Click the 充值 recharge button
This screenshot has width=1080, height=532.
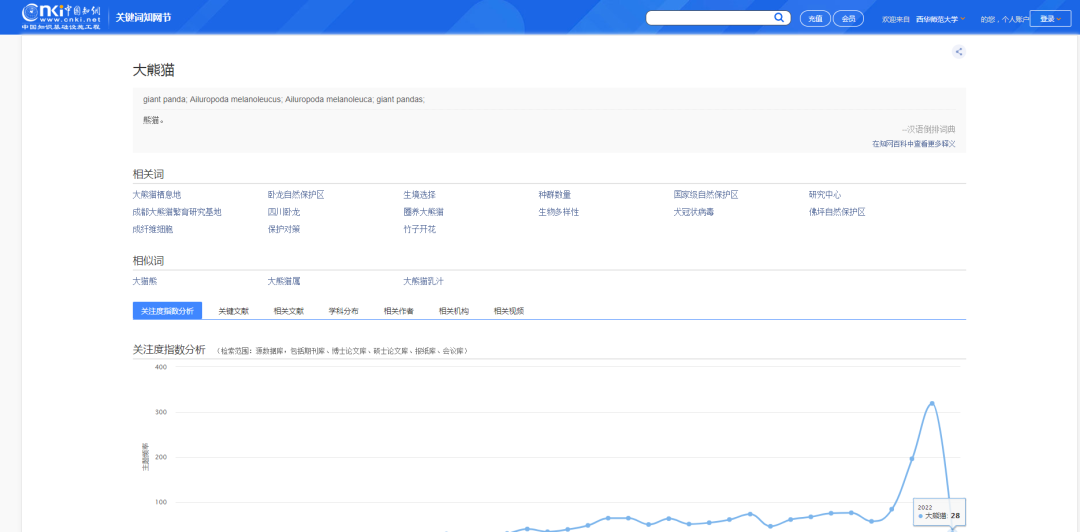click(x=815, y=19)
